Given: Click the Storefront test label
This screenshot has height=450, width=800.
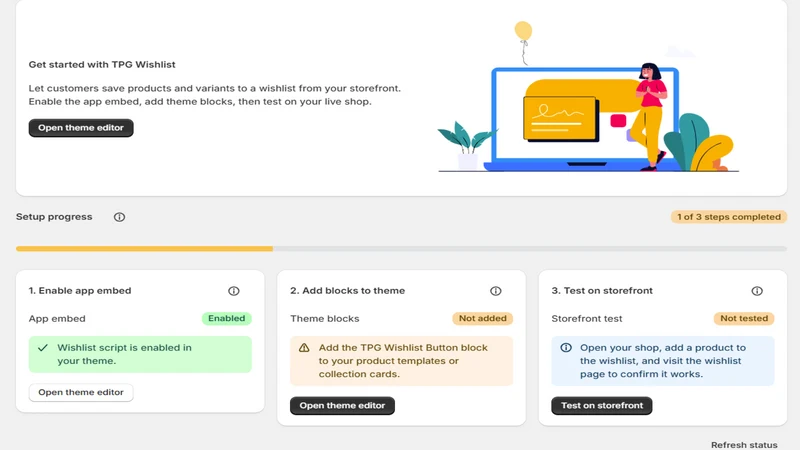Looking at the screenshot, I should click(x=587, y=318).
